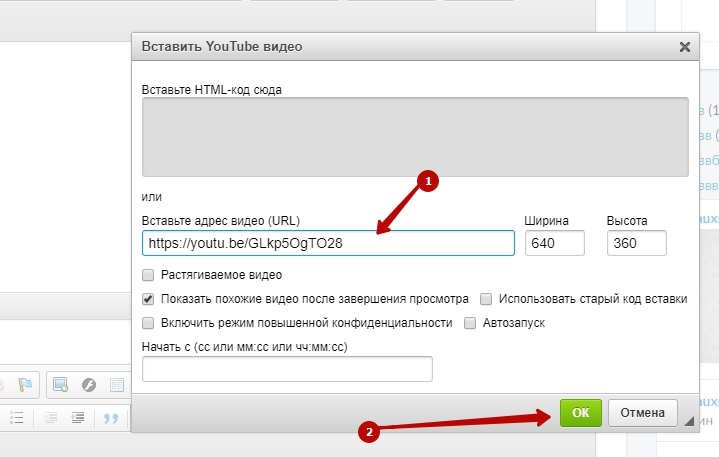Click the Вставьте адрес видео (URL) label
The image size is (719, 457).
221,221
